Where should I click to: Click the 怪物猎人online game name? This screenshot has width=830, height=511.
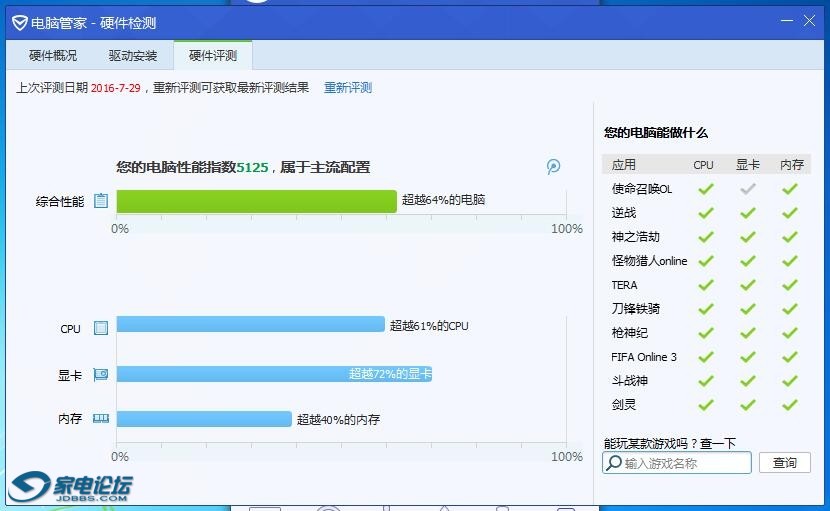649,261
